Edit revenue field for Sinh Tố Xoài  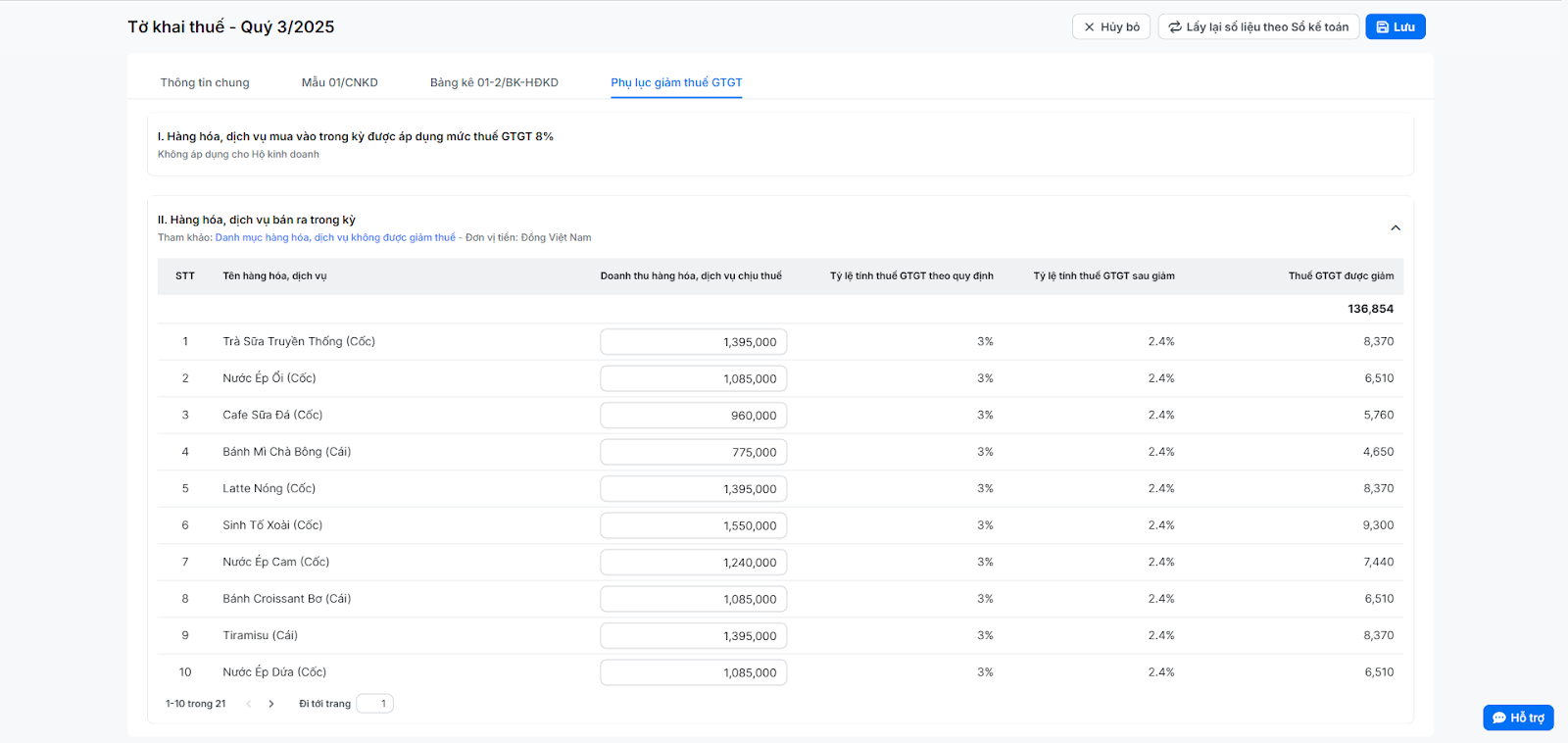coord(693,525)
